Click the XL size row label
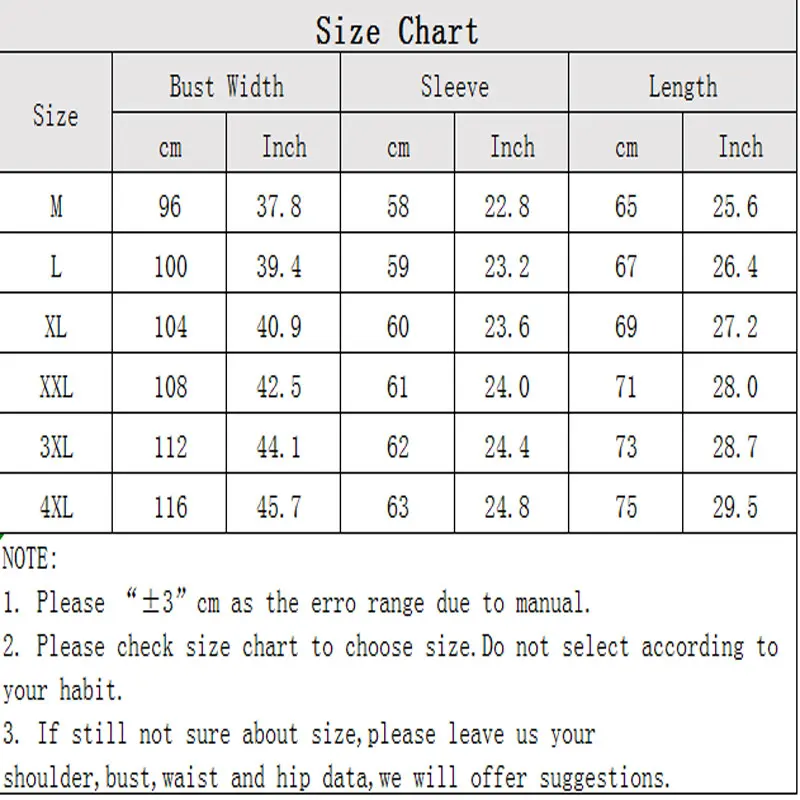The width and height of the screenshot is (800, 800). tap(56, 327)
